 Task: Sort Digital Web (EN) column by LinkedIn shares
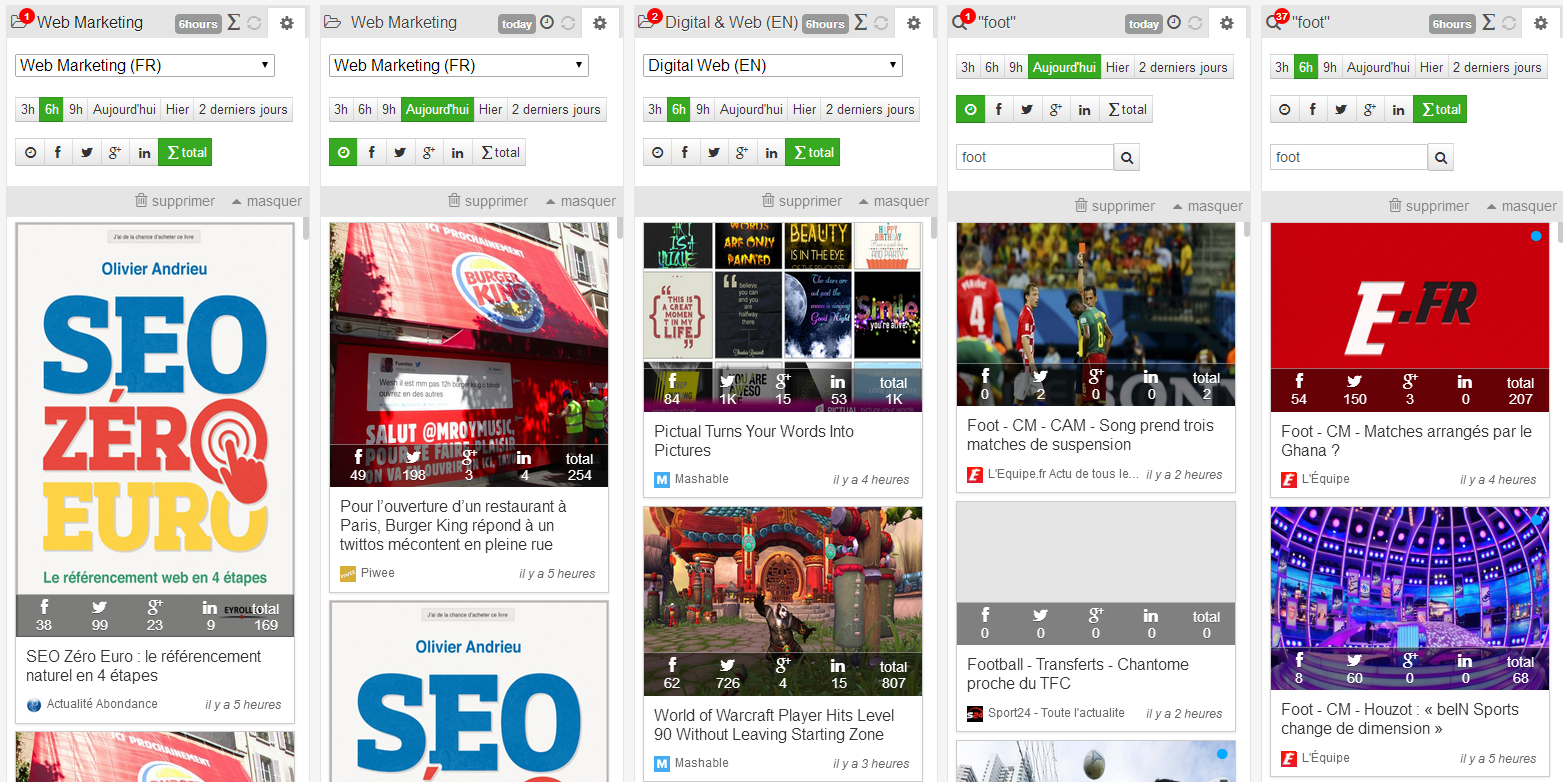coord(771,152)
